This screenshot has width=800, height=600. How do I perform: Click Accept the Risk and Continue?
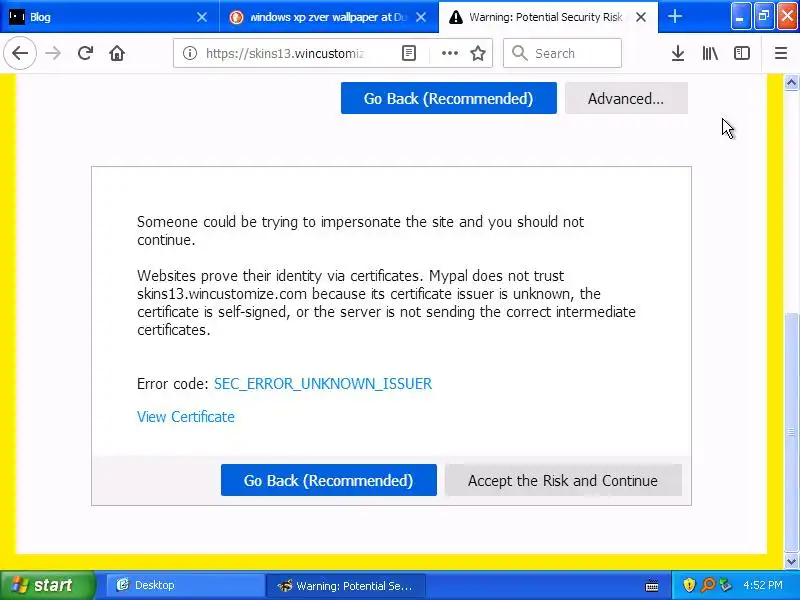pos(563,480)
